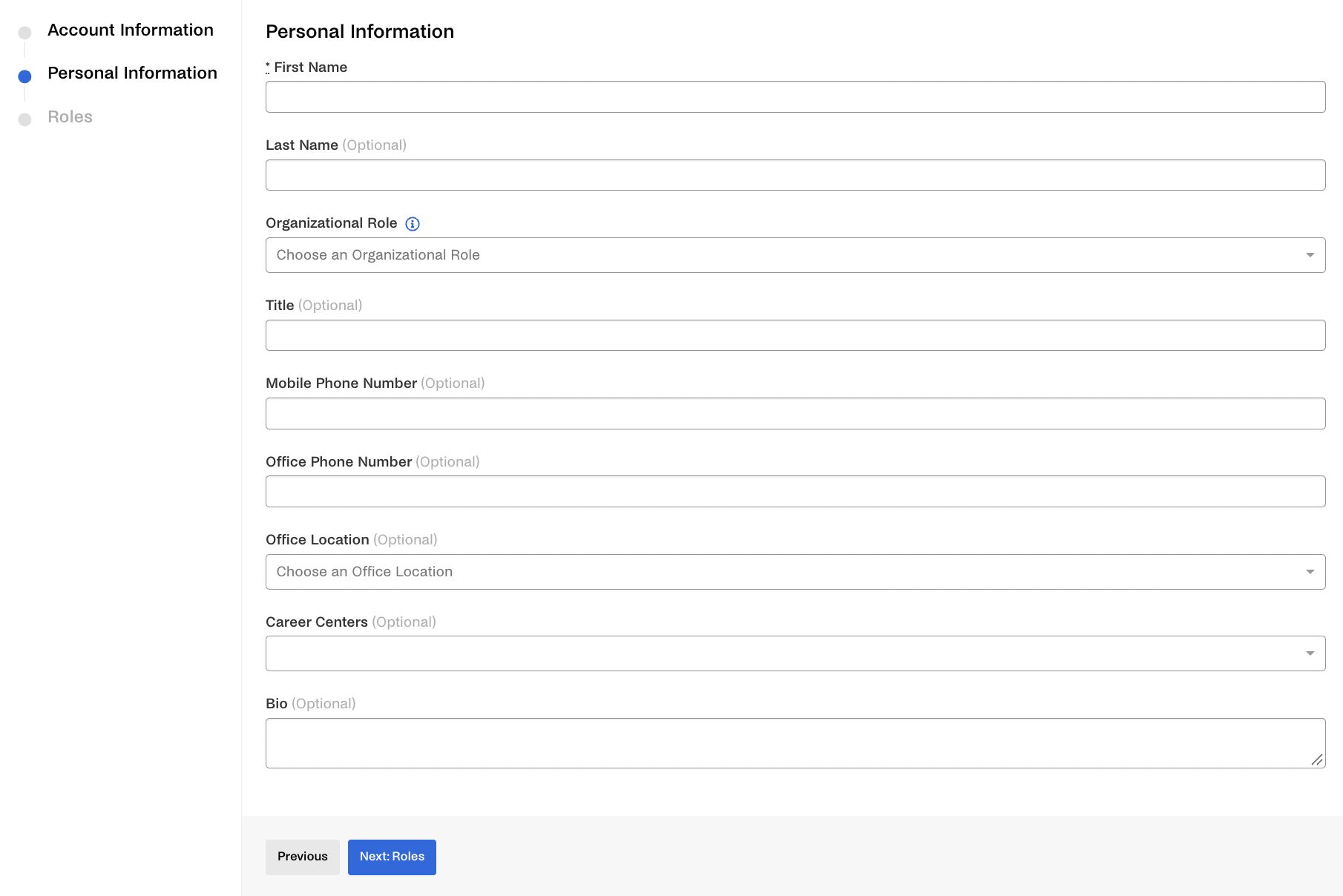Click the Previous button
This screenshot has width=1343, height=896.
pyautogui.click(x=303, y=857)
